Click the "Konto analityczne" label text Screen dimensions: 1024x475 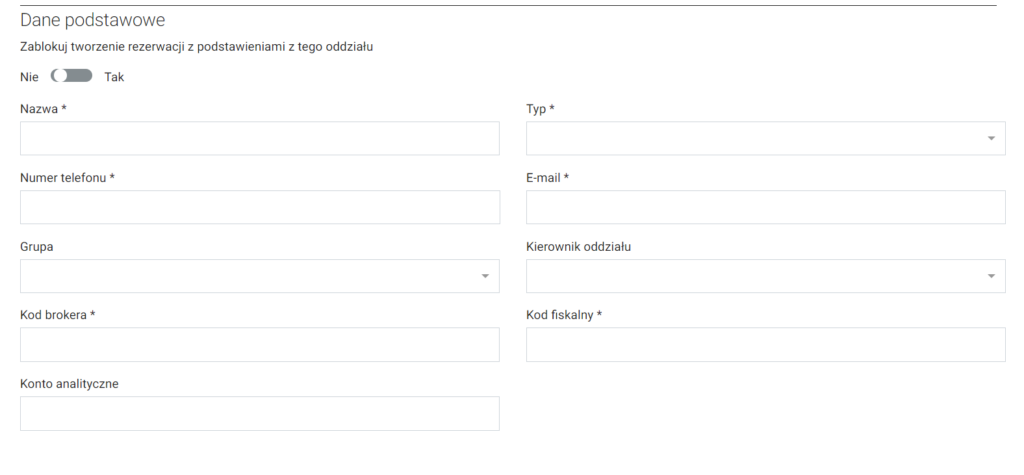click(x=69, y=383)
